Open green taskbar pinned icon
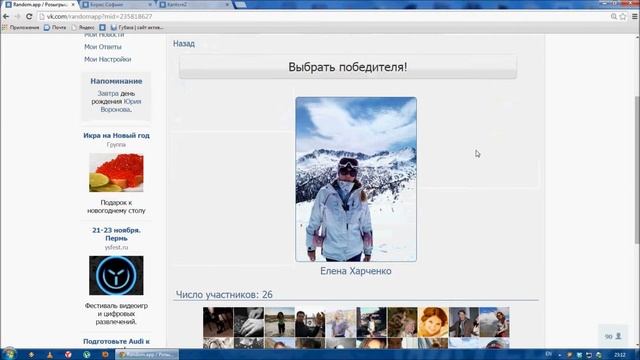 point(87,355)
